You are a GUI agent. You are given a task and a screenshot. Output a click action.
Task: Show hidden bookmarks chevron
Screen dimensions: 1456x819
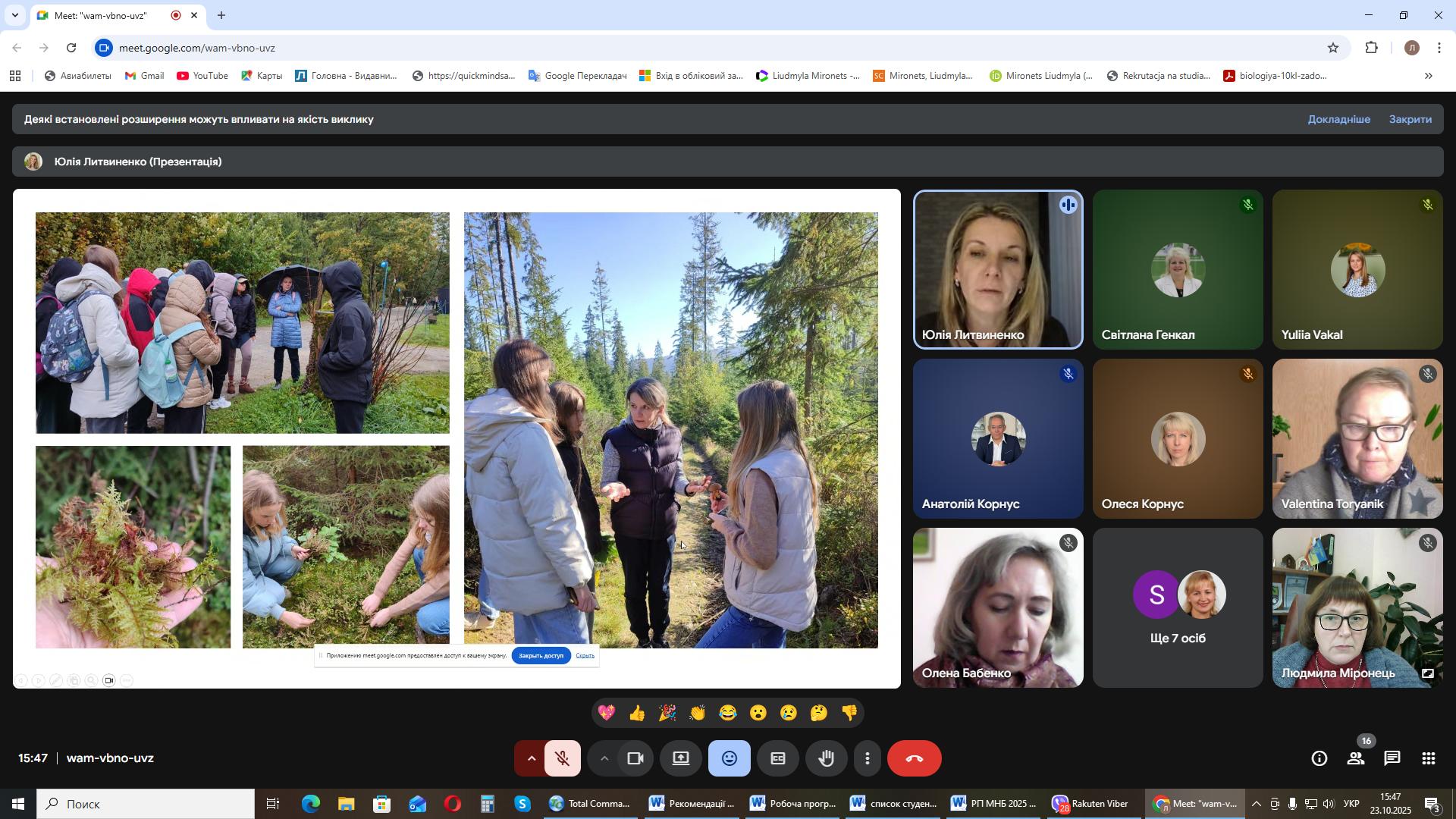coord(1429,76)
